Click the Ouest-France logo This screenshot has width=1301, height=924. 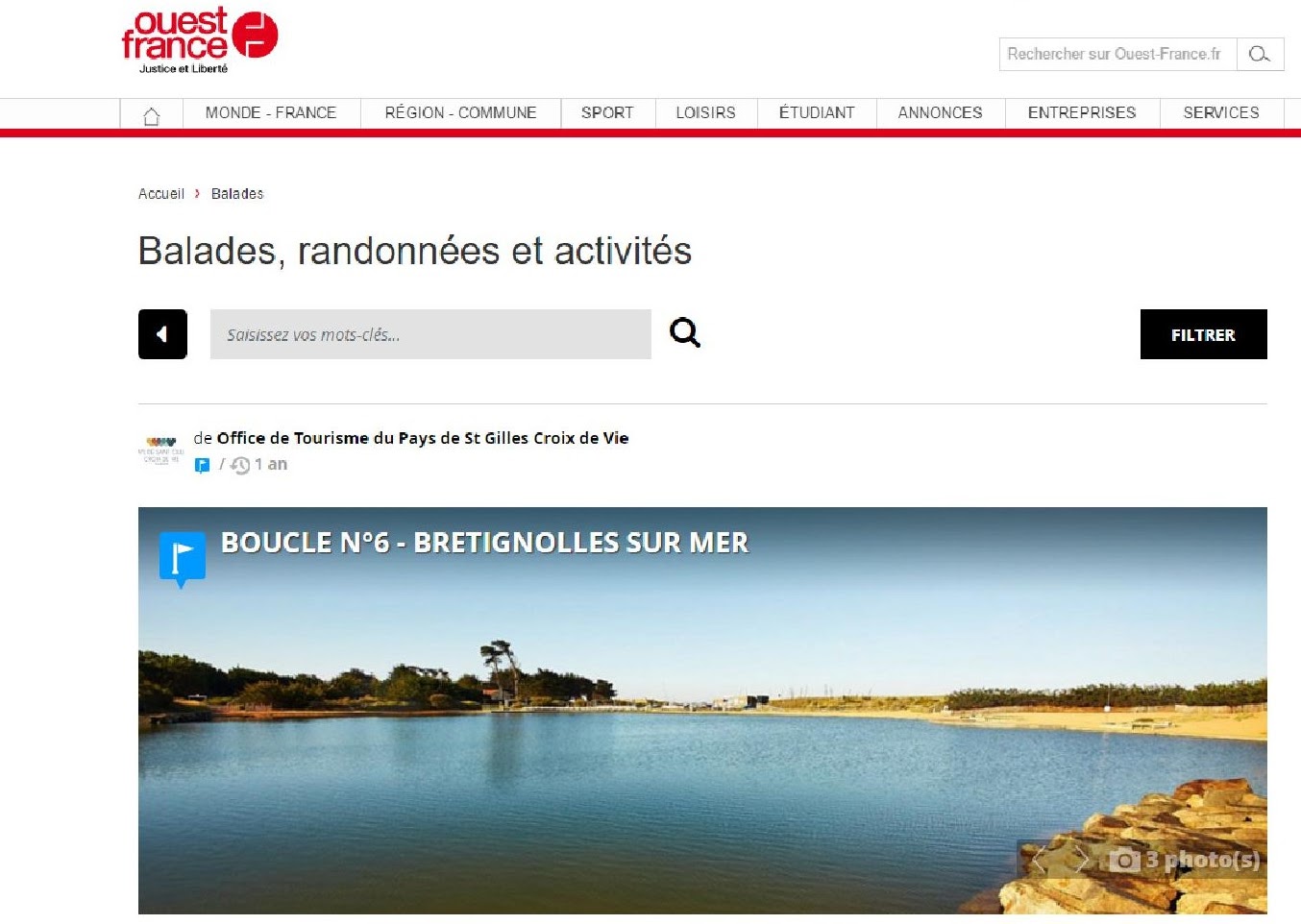[x=200, y=40]
